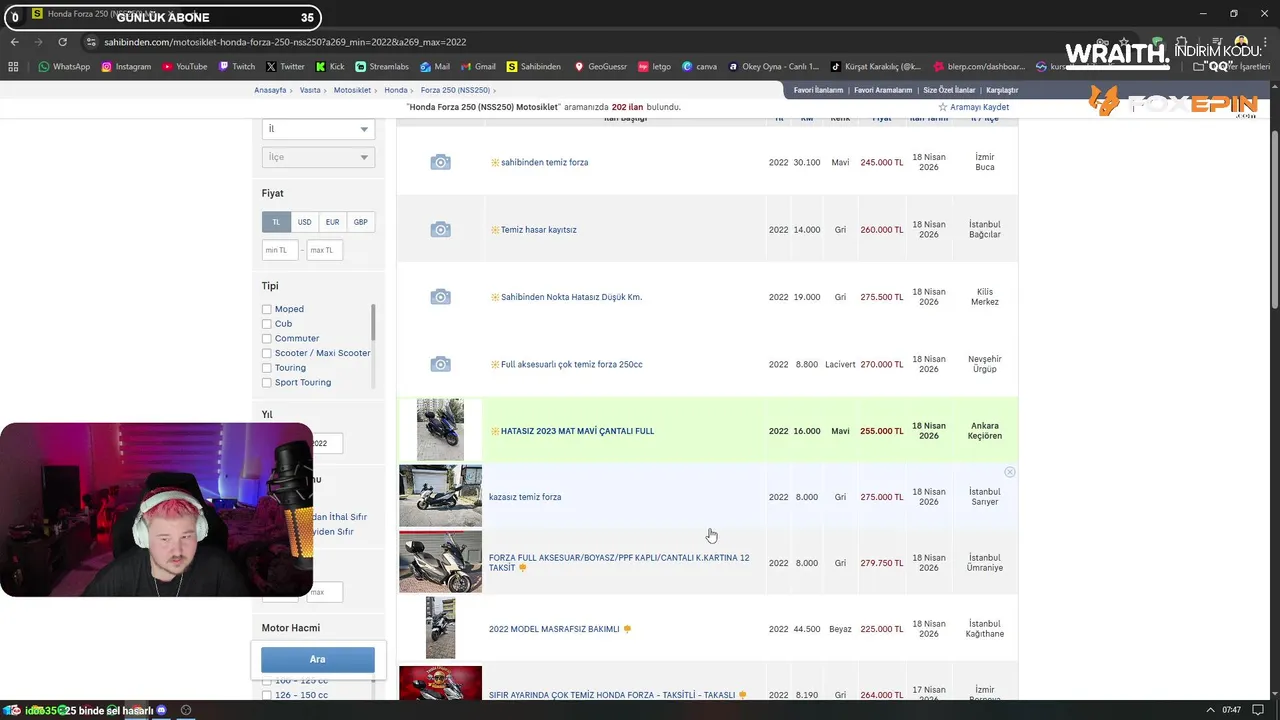
Task: Open thumbnail of kazasız temiz forza listing
Action: (x=440, y=496)
